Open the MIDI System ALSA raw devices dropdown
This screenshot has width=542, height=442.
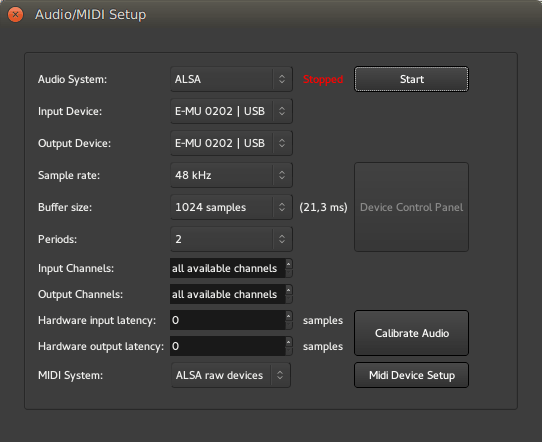231,375
